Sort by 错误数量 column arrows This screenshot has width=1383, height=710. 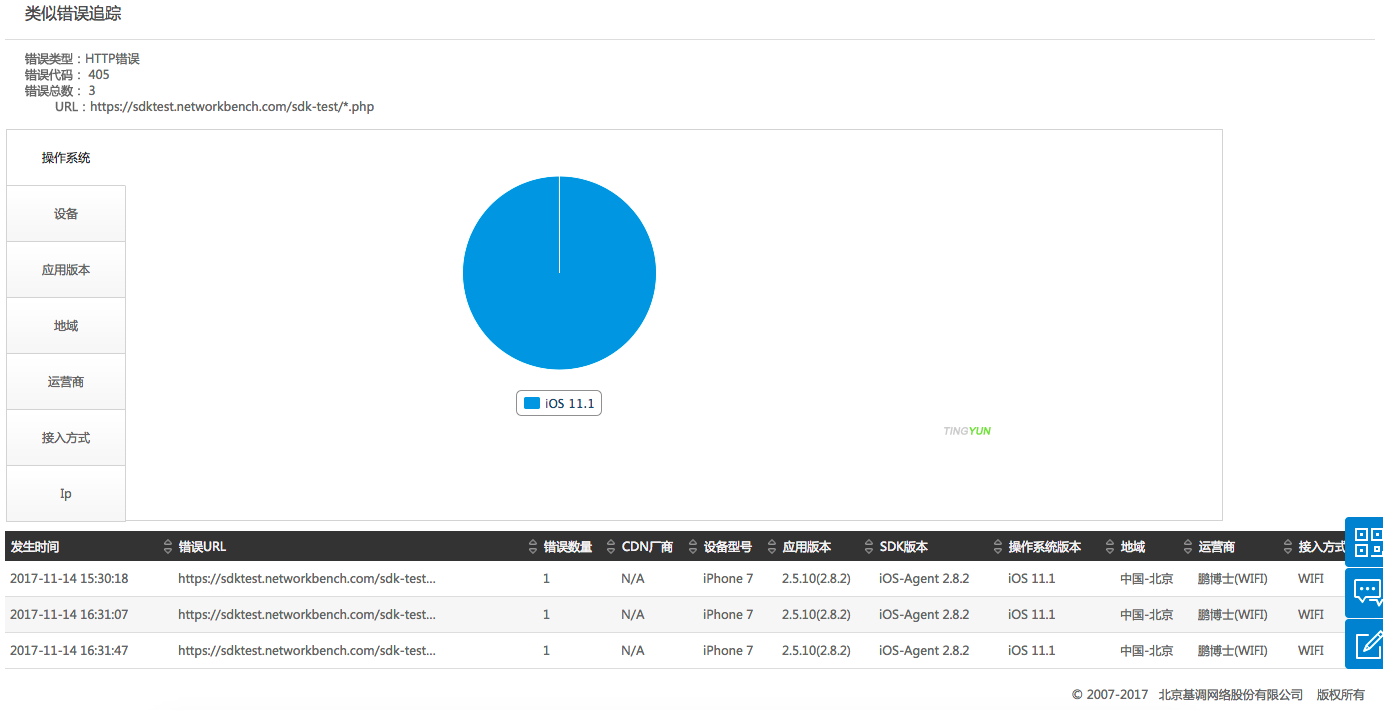coord(610,547)
